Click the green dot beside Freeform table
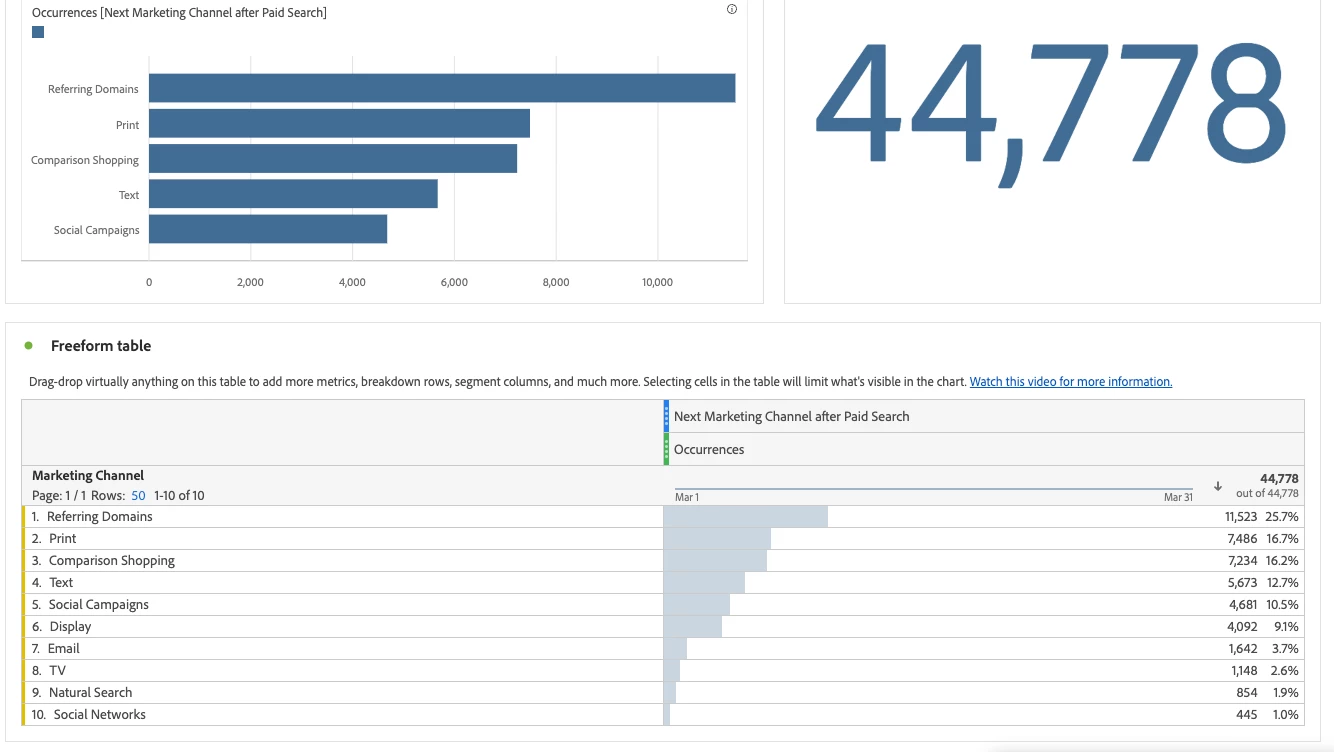1334x752 pixels. click(29, 346)
